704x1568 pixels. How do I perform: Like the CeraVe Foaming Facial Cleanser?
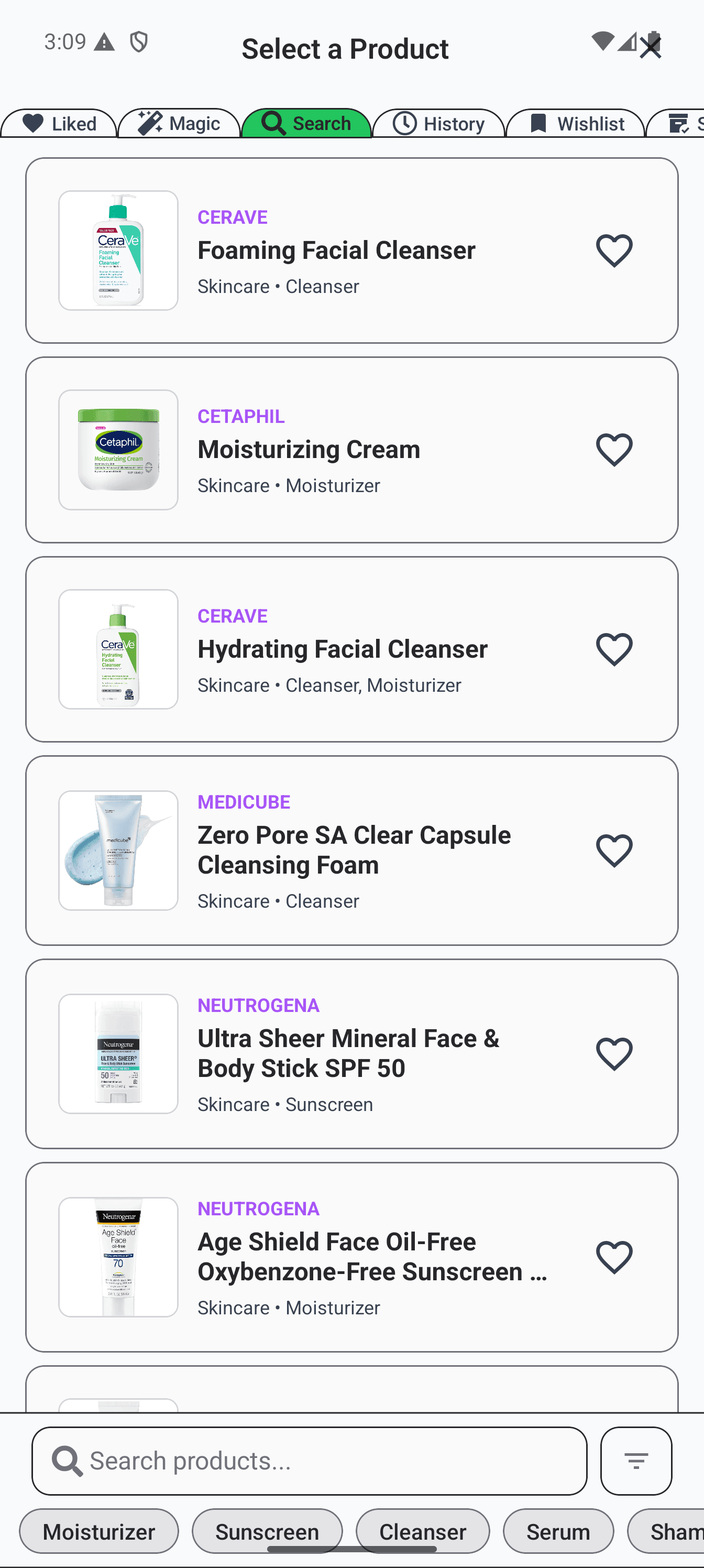click(614, 250)
